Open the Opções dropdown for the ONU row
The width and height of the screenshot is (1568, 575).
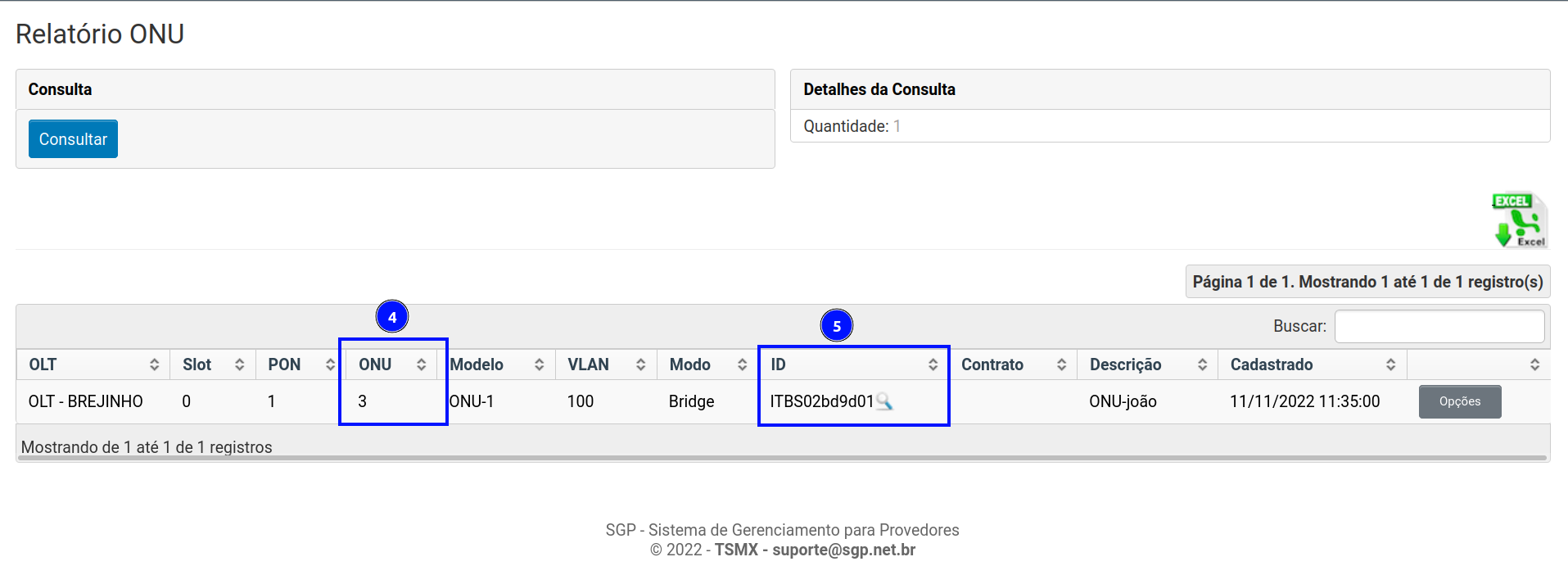1459,401
